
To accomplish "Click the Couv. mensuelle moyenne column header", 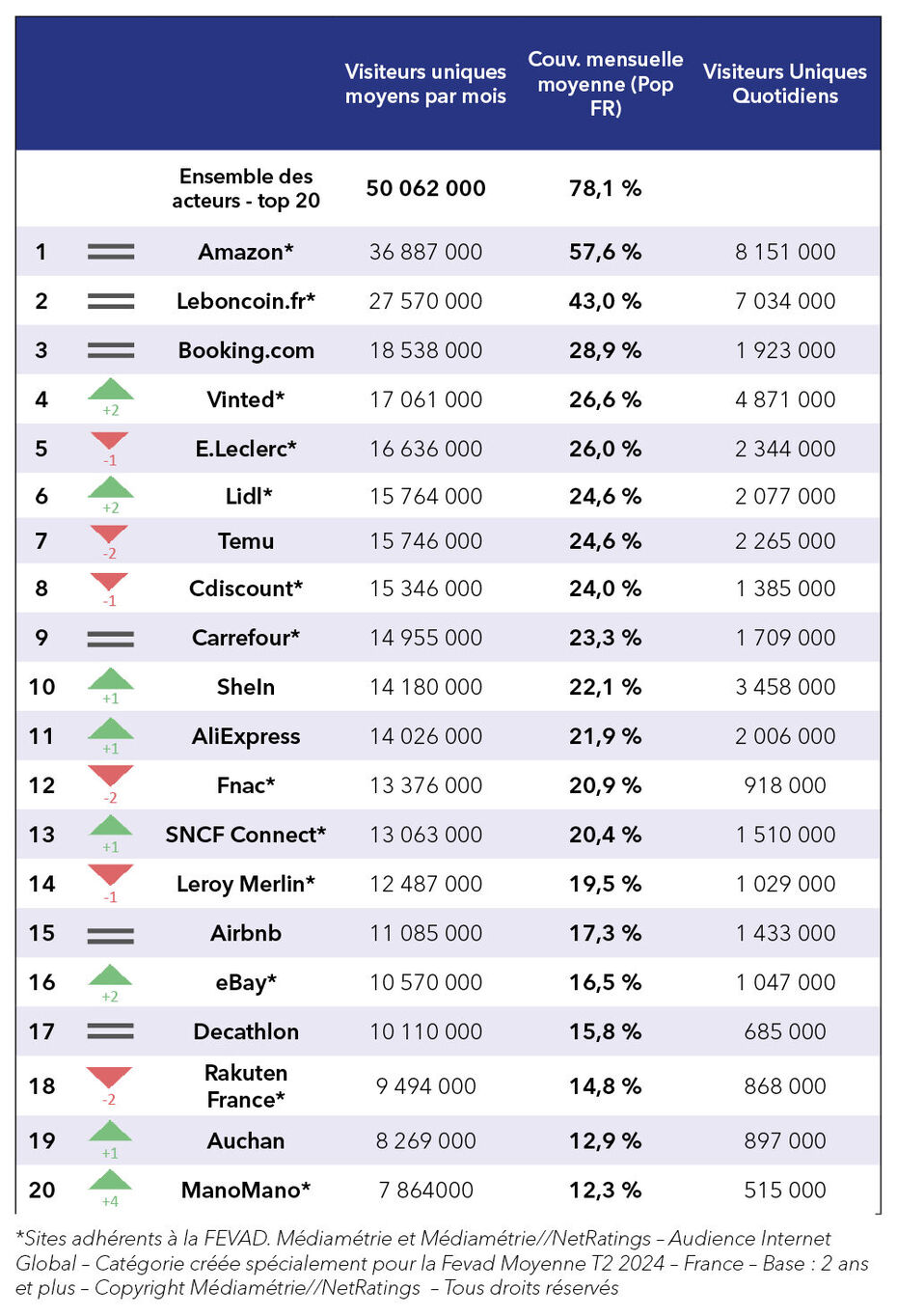I will pos(605,84).
